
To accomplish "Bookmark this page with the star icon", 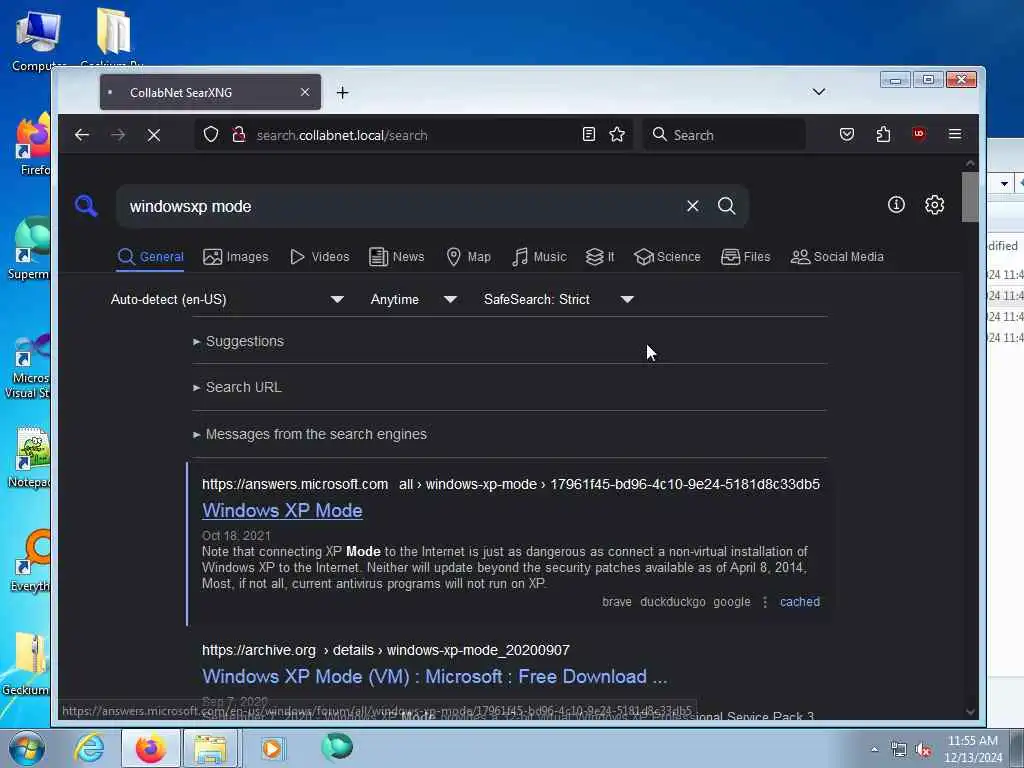I will tap(617, 135).
